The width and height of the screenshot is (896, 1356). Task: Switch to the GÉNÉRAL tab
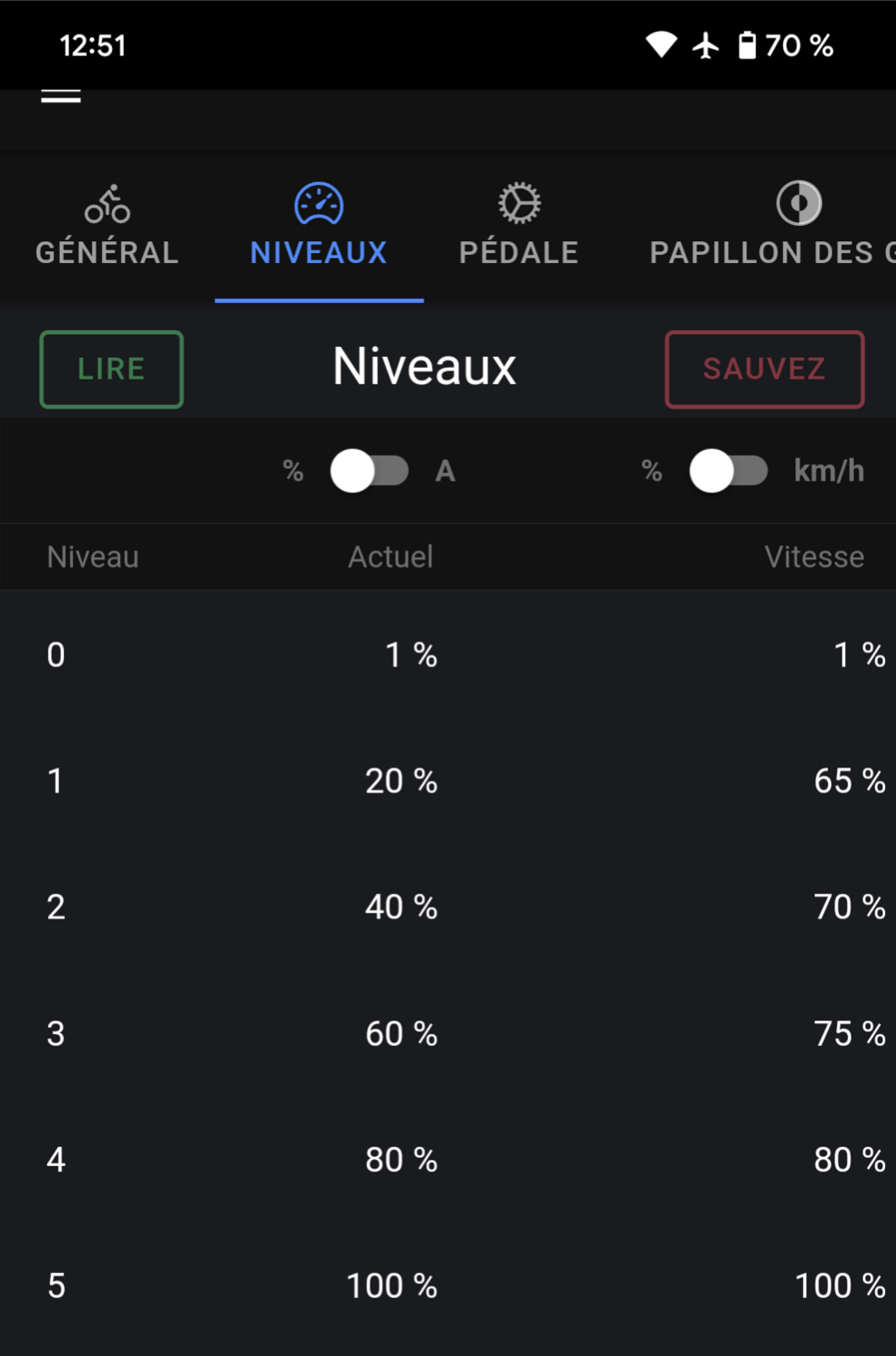[107, 252]
